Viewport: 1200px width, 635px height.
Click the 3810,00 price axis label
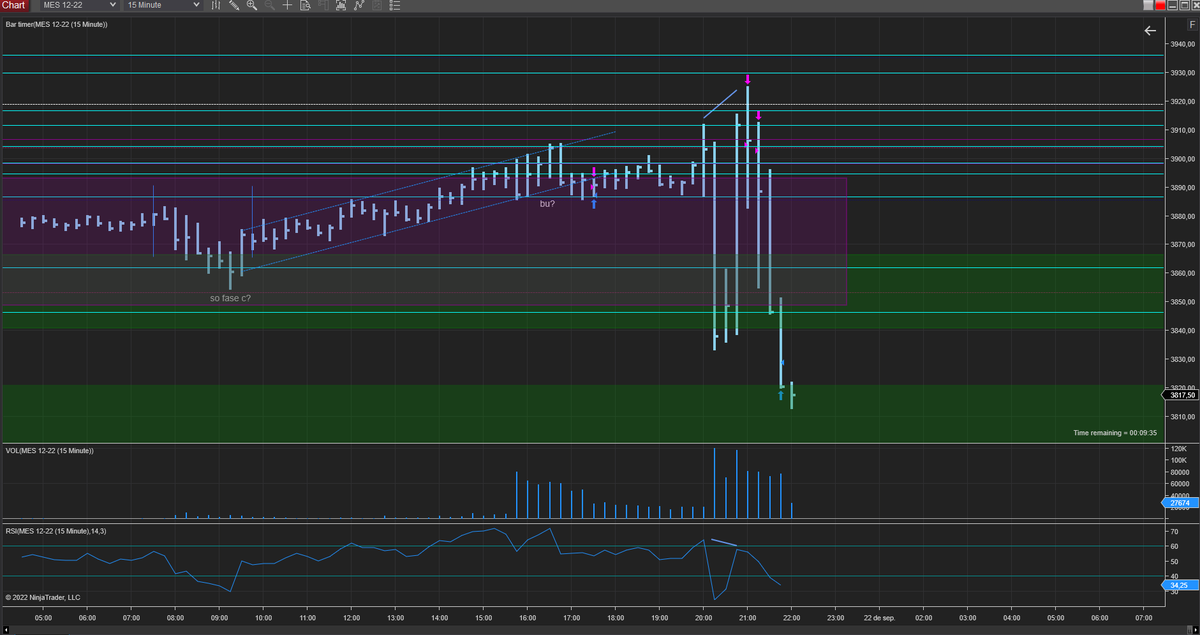point(1183,417)
